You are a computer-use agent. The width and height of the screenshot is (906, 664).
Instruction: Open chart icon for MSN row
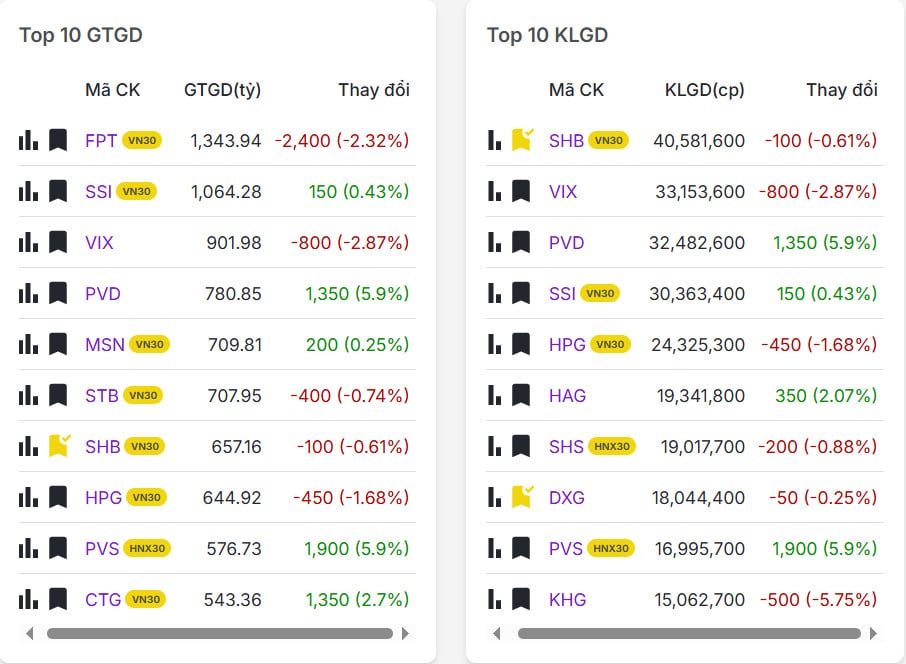point(28,344)
